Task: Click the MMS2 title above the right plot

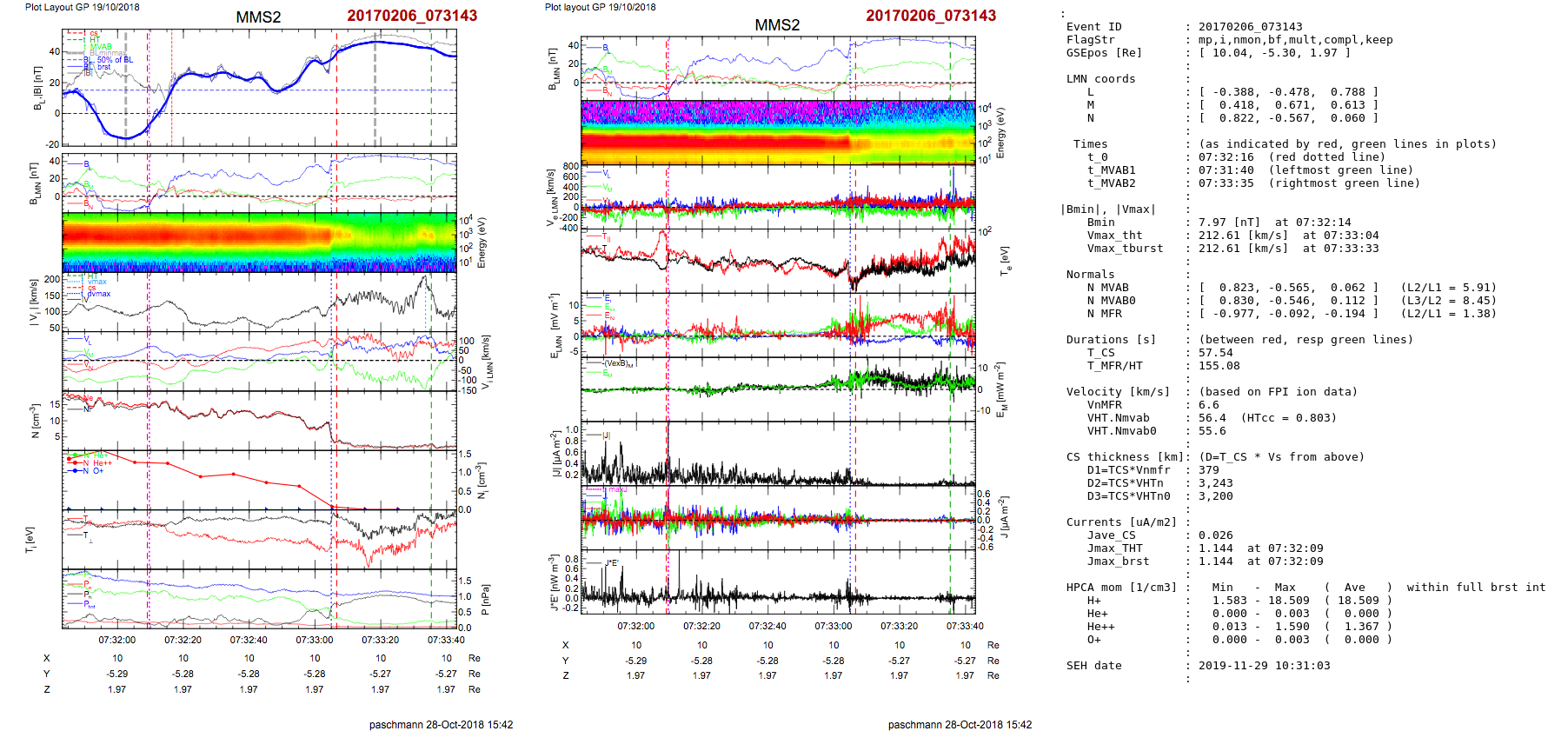Action: [777, 25]
